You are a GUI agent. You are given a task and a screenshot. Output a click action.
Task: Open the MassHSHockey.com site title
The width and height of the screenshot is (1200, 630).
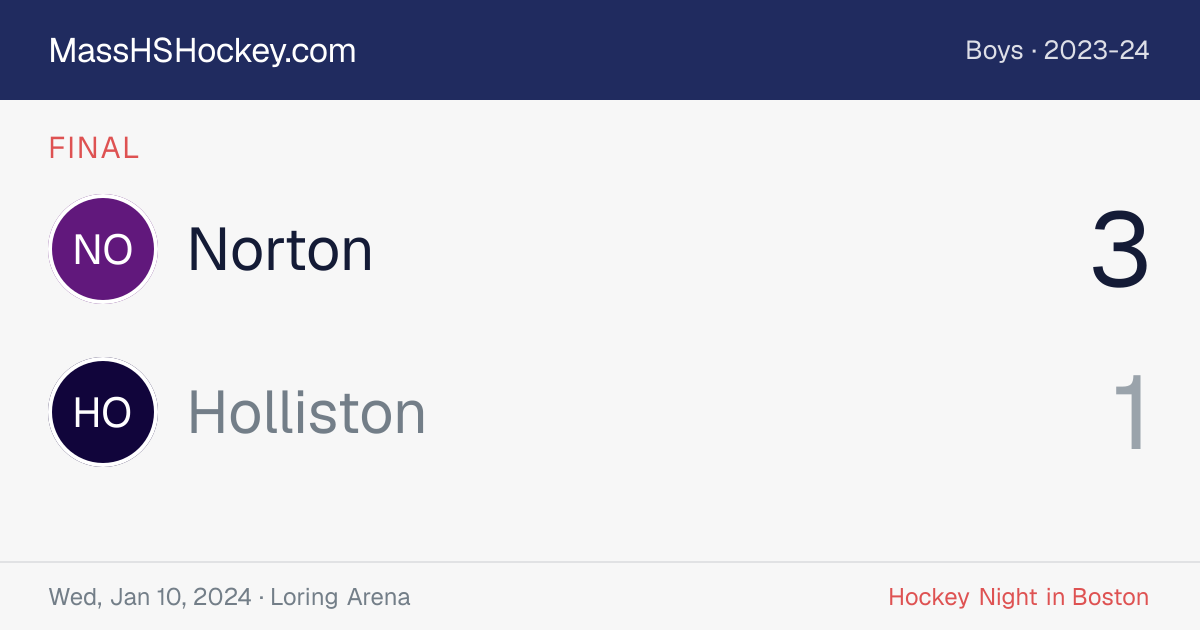202,51
